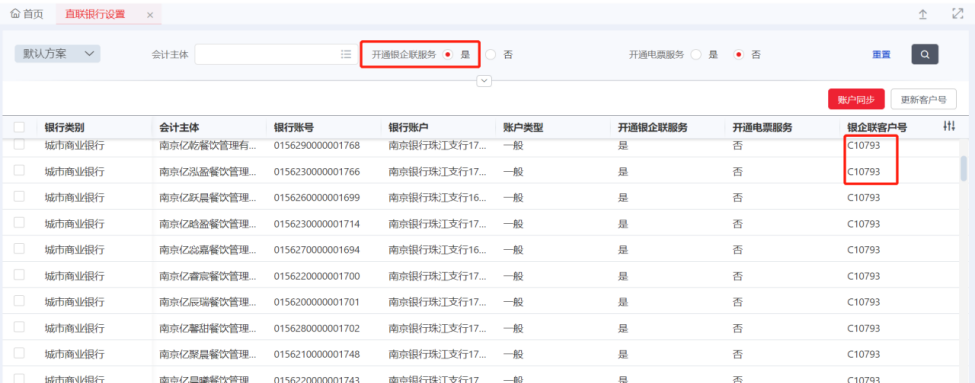This screenshot has height=383, width=975.
Task: Select 是 for 开通电票服务
Action: (696, 55)
